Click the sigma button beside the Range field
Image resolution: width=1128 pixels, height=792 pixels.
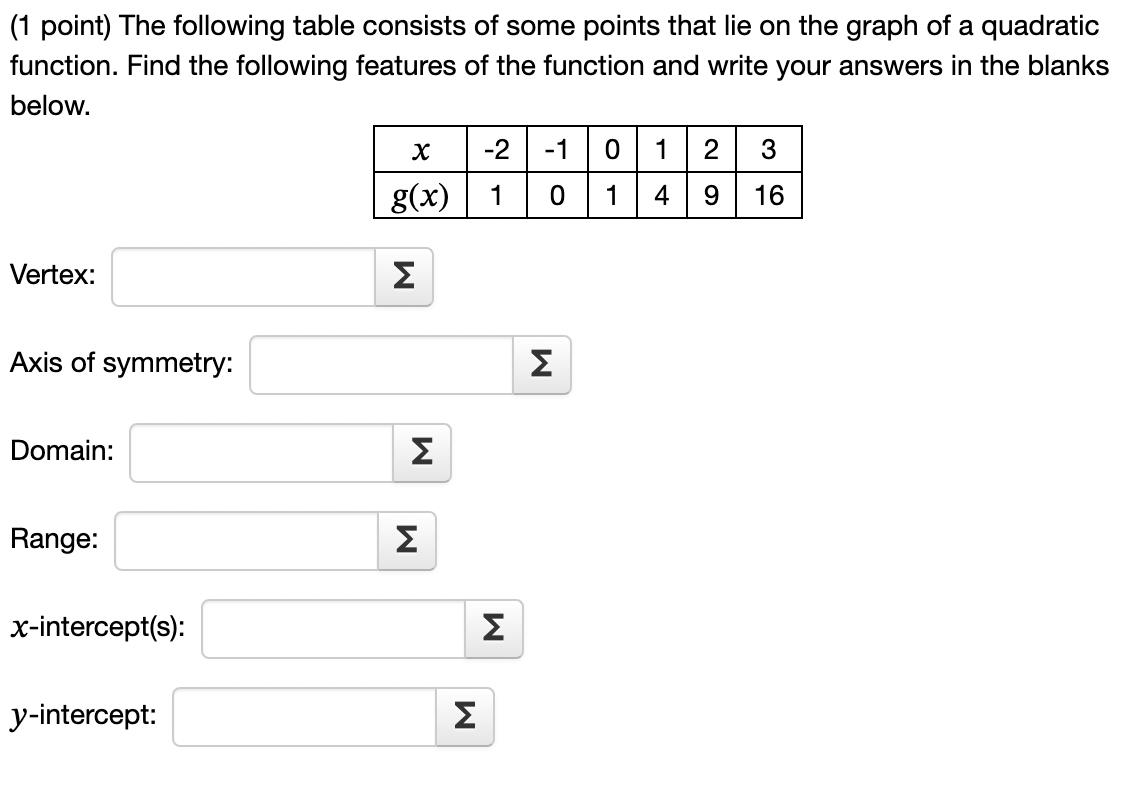tap(406, 541)
